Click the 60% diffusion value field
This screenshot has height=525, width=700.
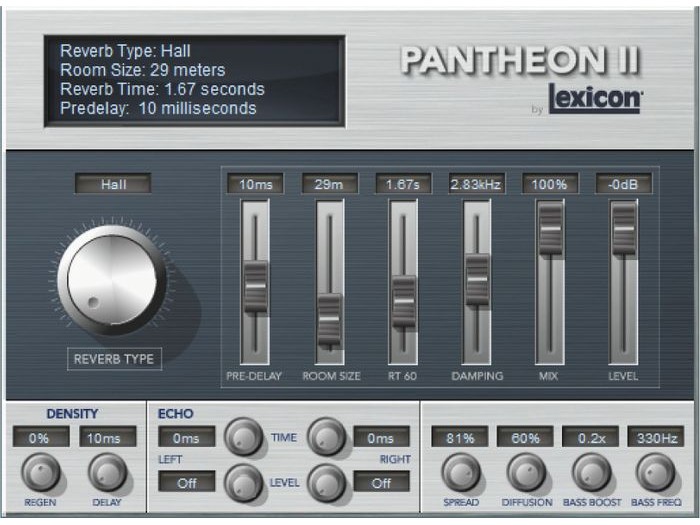click(x=525, y=438)
